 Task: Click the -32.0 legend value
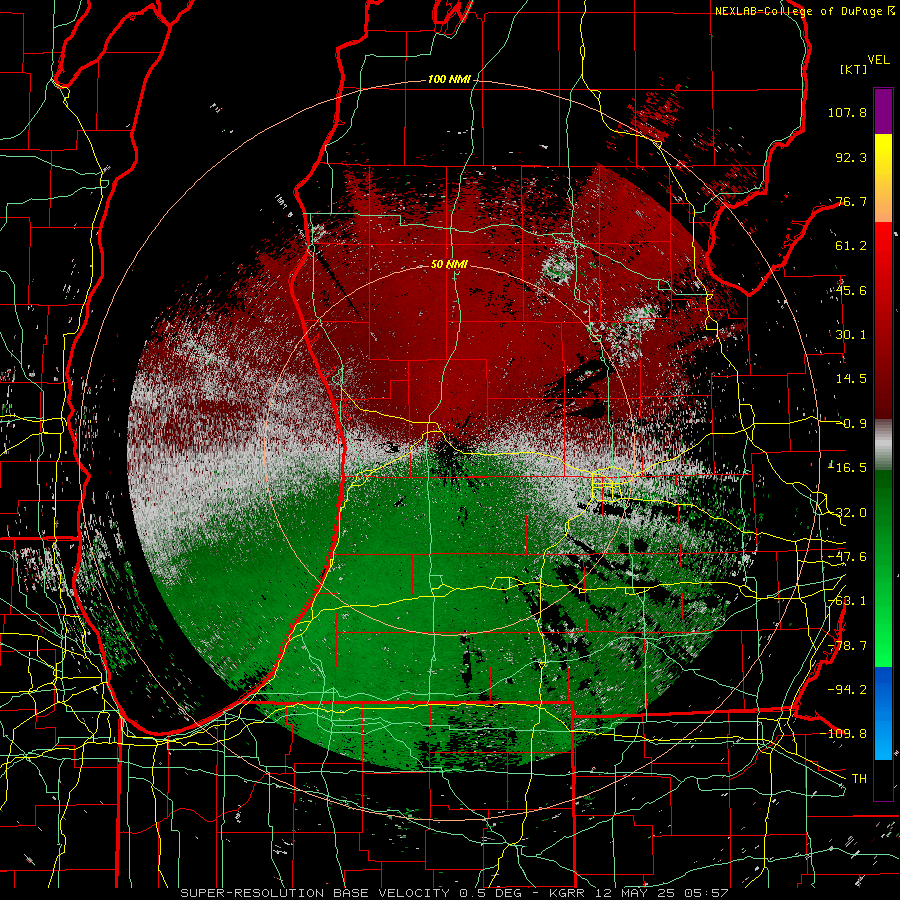pos(847,513)
